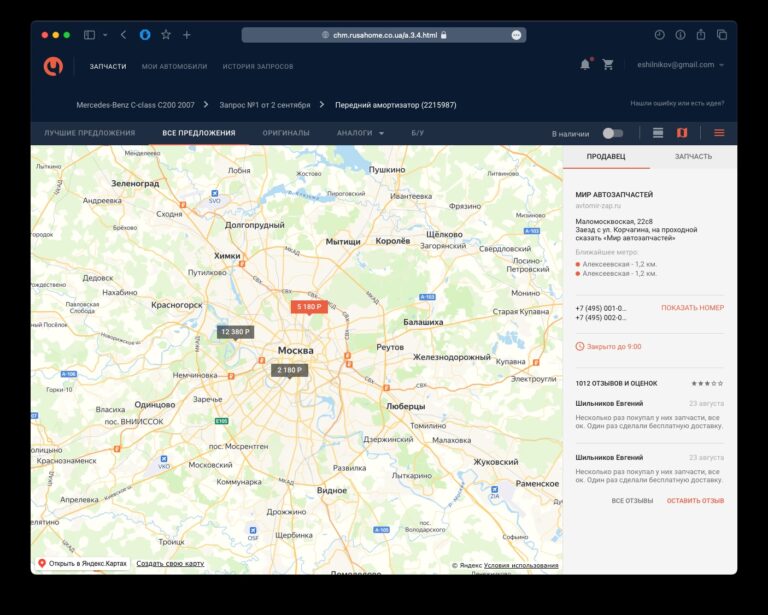Open 'История запросов'
Screen dimensions: 768x615
(258, 67)
